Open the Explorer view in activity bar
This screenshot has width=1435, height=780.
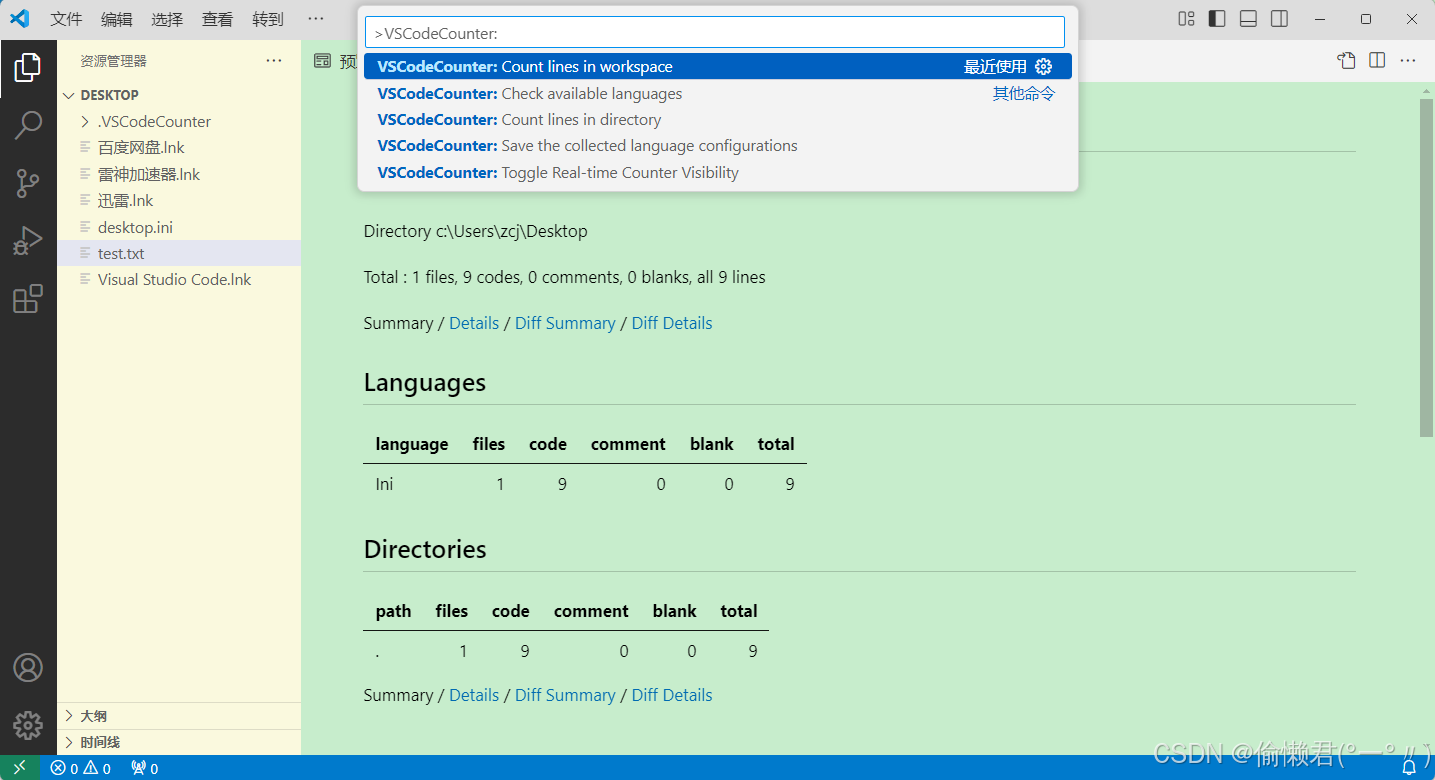tap(28, 68)
